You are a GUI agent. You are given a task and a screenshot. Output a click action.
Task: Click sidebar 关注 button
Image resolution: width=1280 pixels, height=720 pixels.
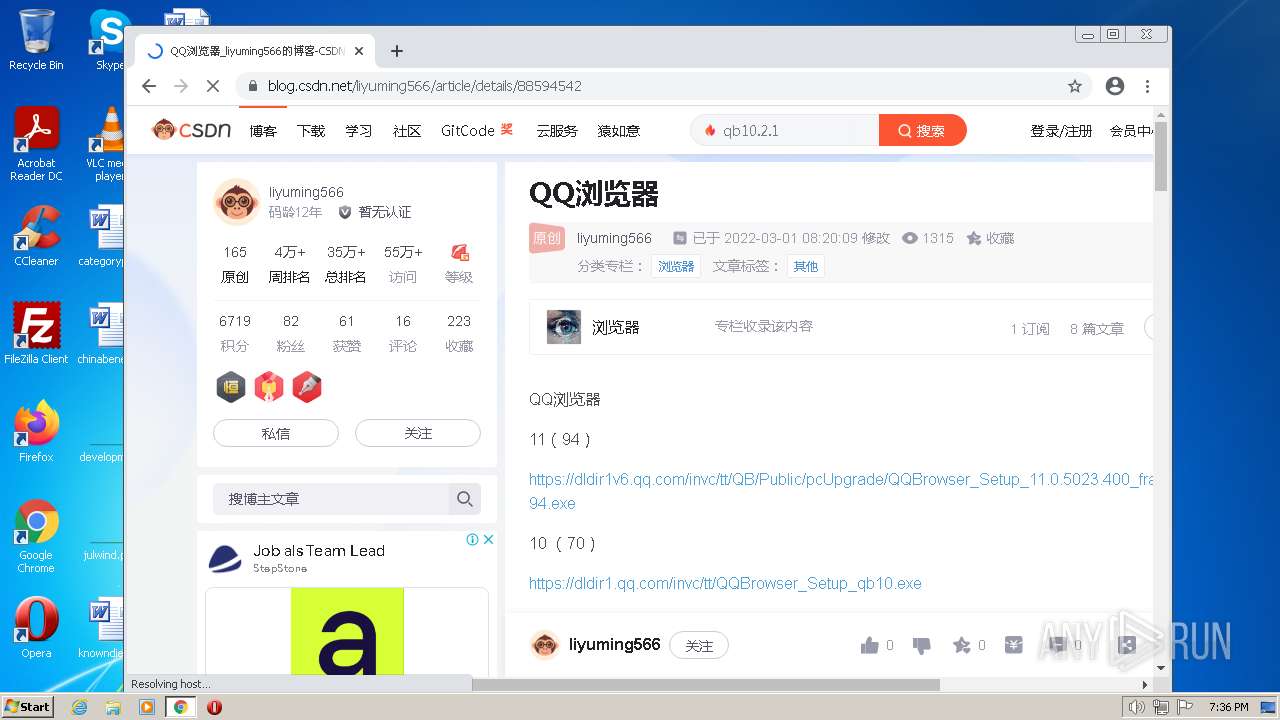pyautogui.click(x=418, y=433)
